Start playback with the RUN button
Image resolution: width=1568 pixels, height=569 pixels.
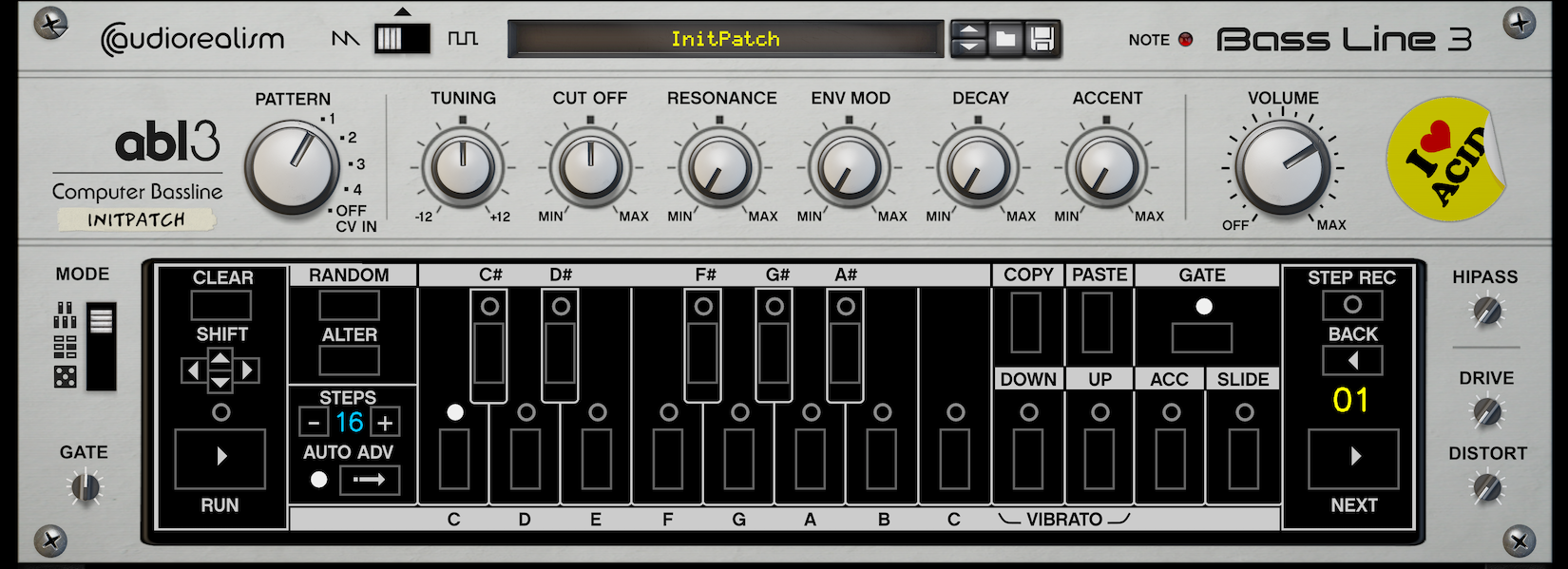pyautogui.click(x=220, y=459)
